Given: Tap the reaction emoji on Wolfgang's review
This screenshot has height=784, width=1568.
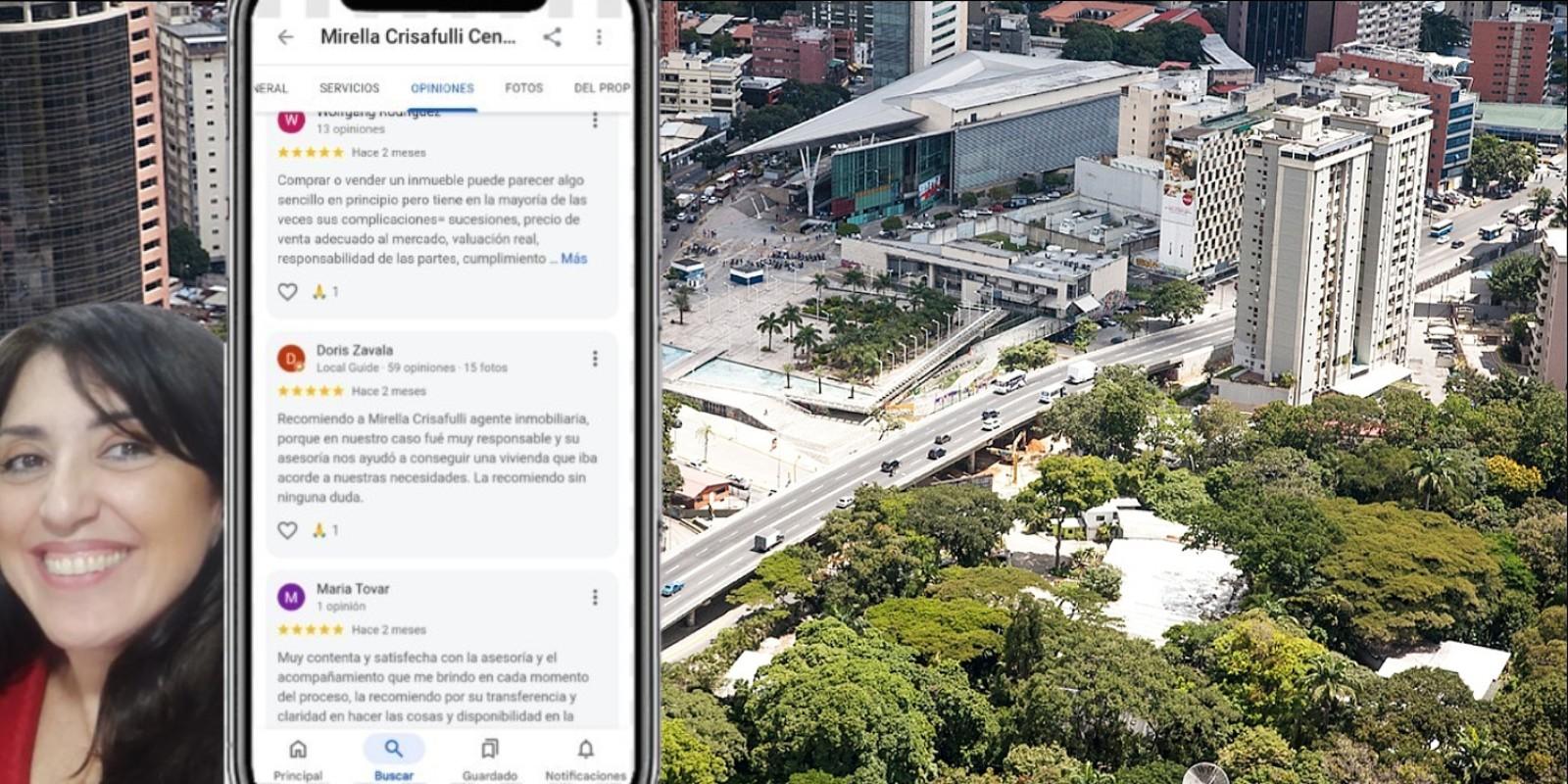Looking at the screenshot, I should [319, 291].
